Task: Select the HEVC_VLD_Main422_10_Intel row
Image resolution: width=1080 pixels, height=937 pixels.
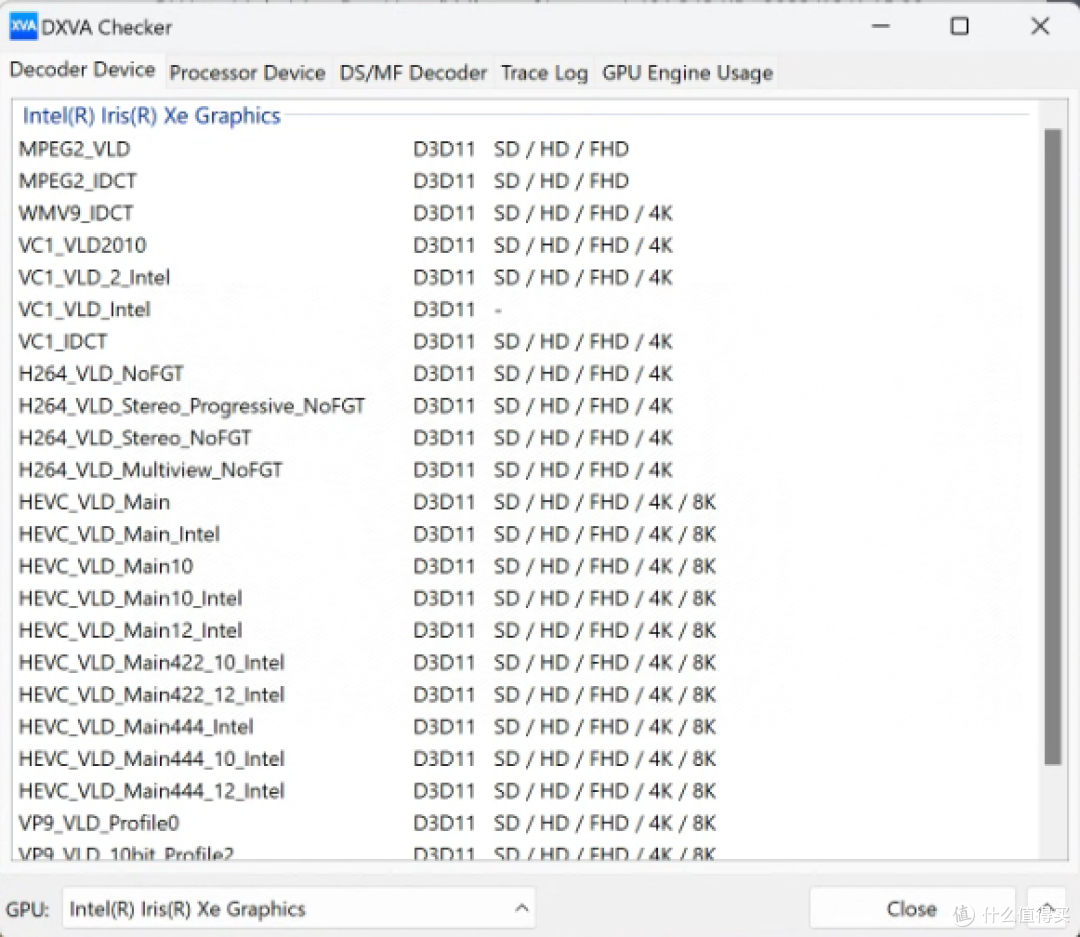Action: click(525, 662)
